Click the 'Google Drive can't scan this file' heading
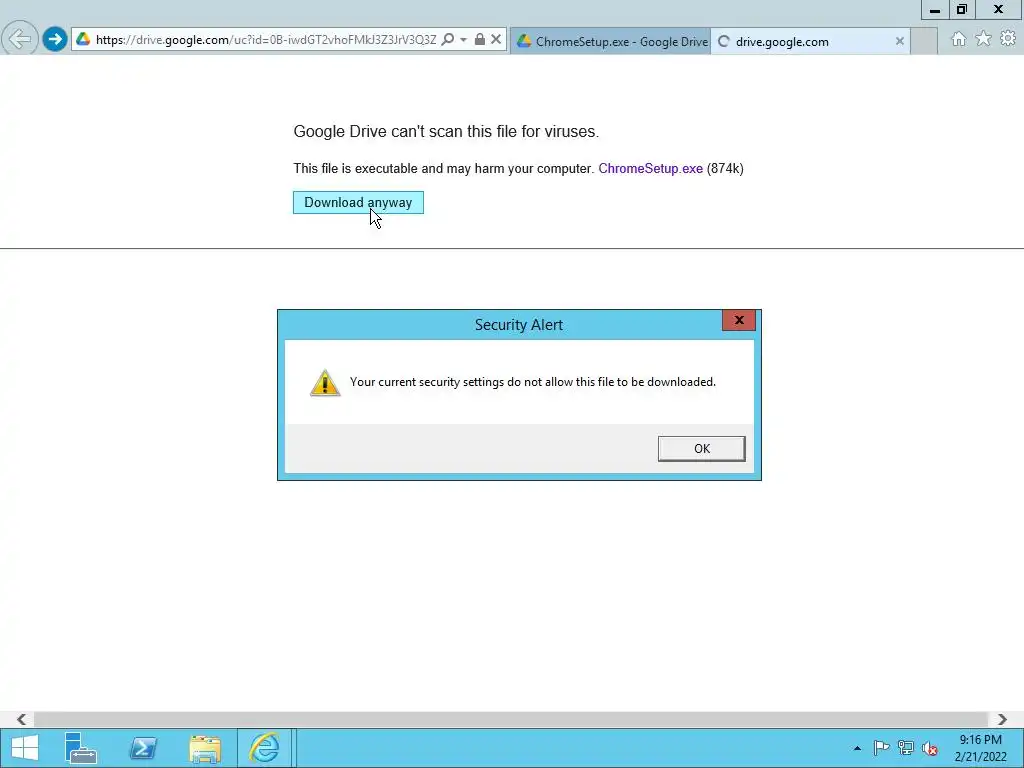Viewport: 1024px width, 768px height. [x=446, y=131]
